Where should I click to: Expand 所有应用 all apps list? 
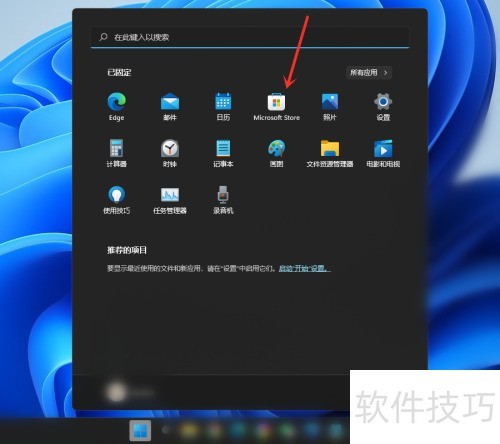click(x=369, y=72)
